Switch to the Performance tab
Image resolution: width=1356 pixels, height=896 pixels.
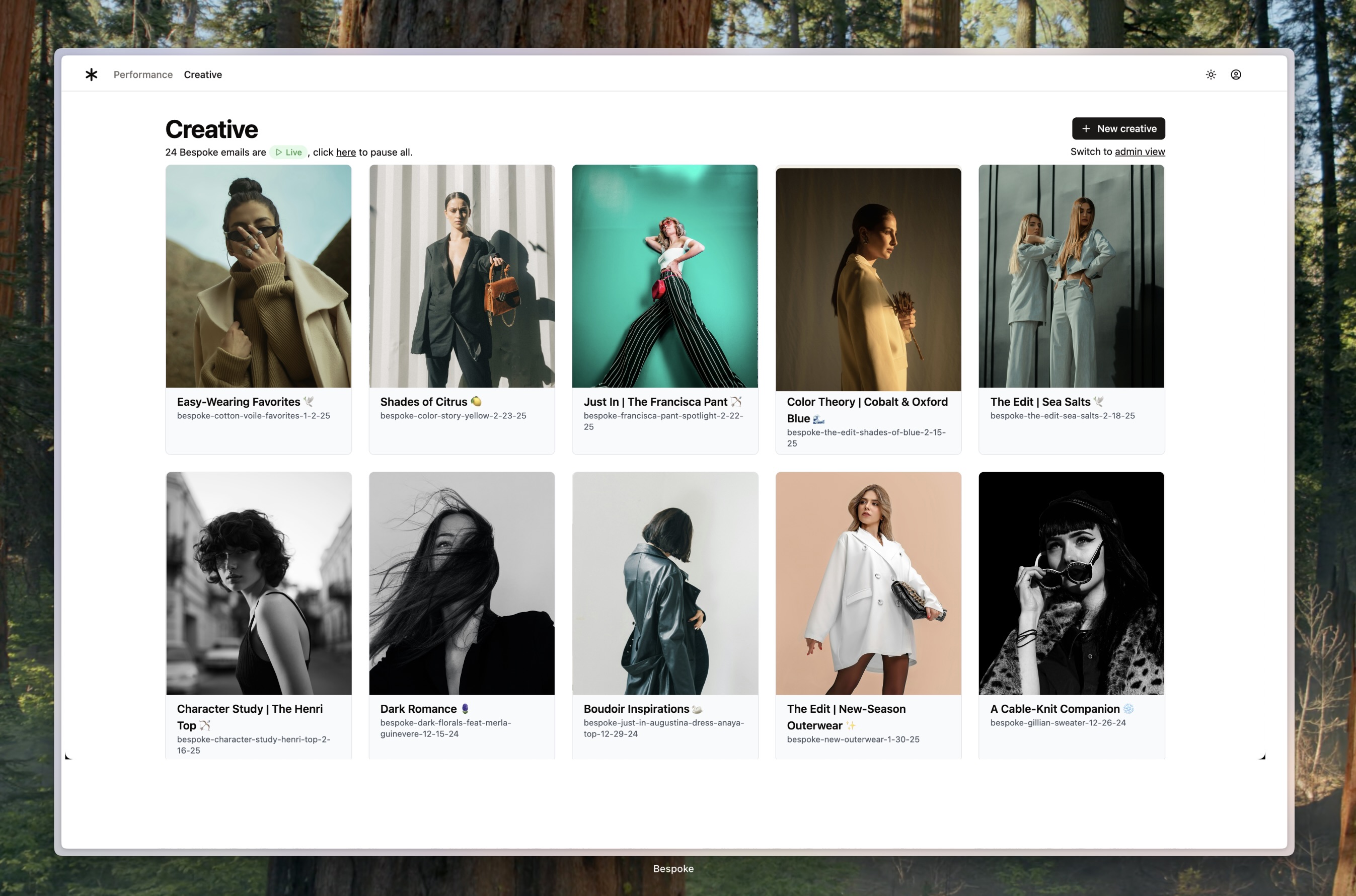143,74
